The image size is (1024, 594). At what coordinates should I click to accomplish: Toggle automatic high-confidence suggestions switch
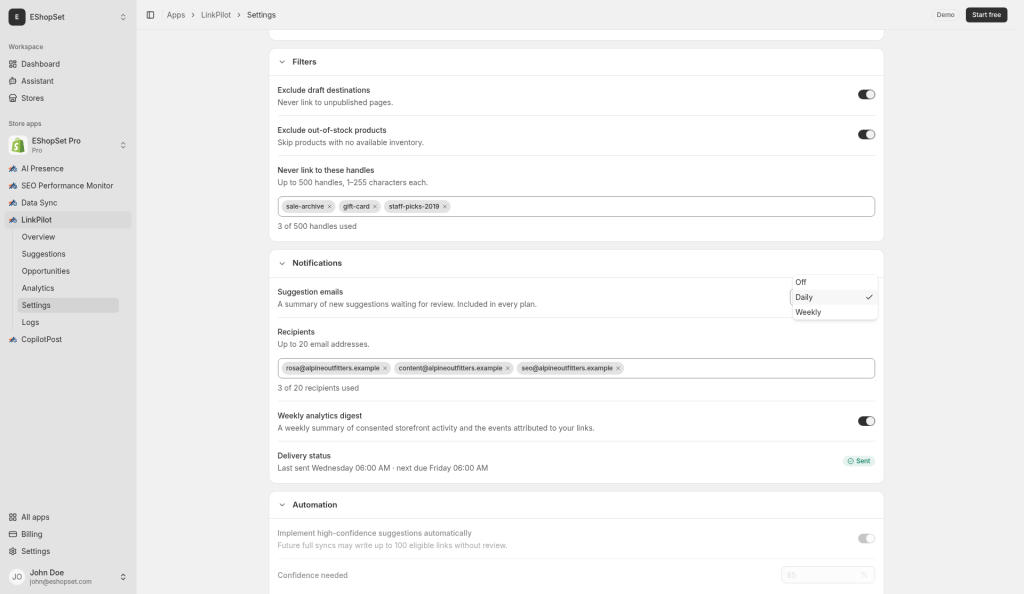point(866,539)
